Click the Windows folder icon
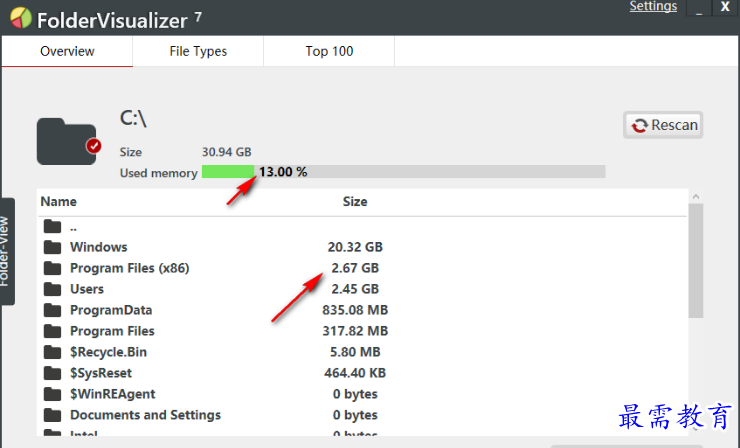Screen dimensions: 740x448 (52, 247)
